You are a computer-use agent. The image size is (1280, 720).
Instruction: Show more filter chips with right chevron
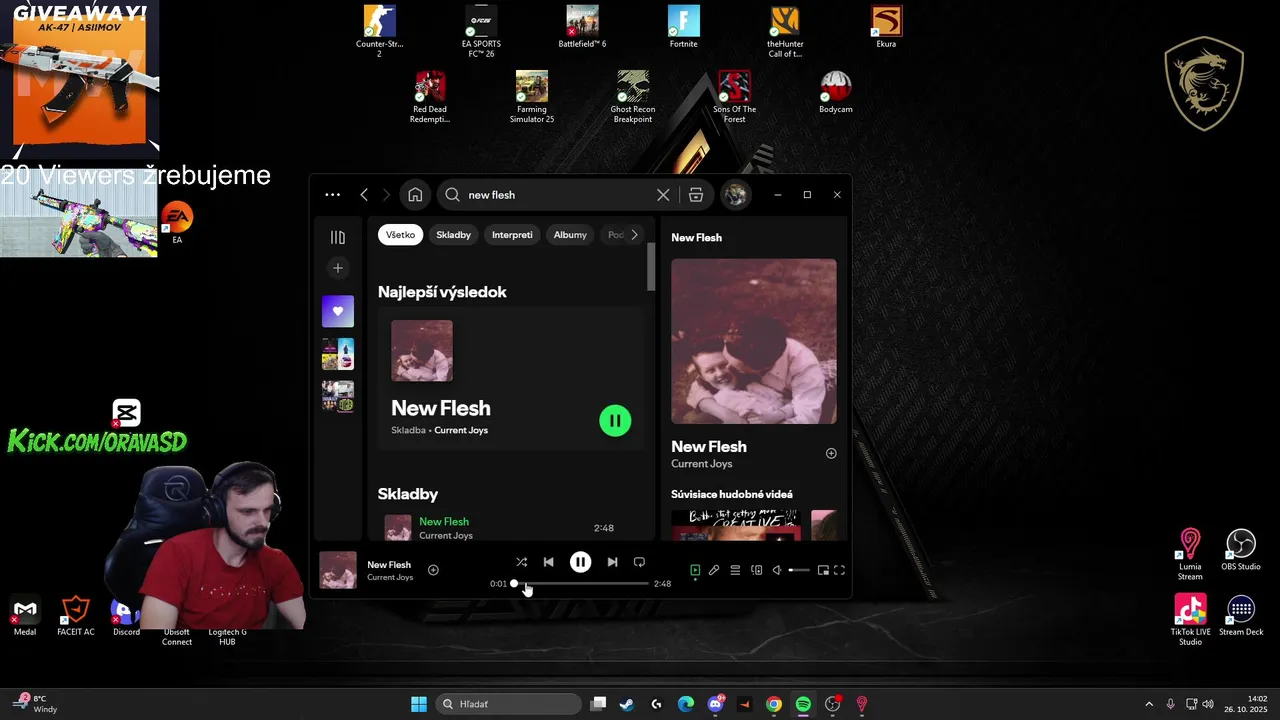[634, 235]
